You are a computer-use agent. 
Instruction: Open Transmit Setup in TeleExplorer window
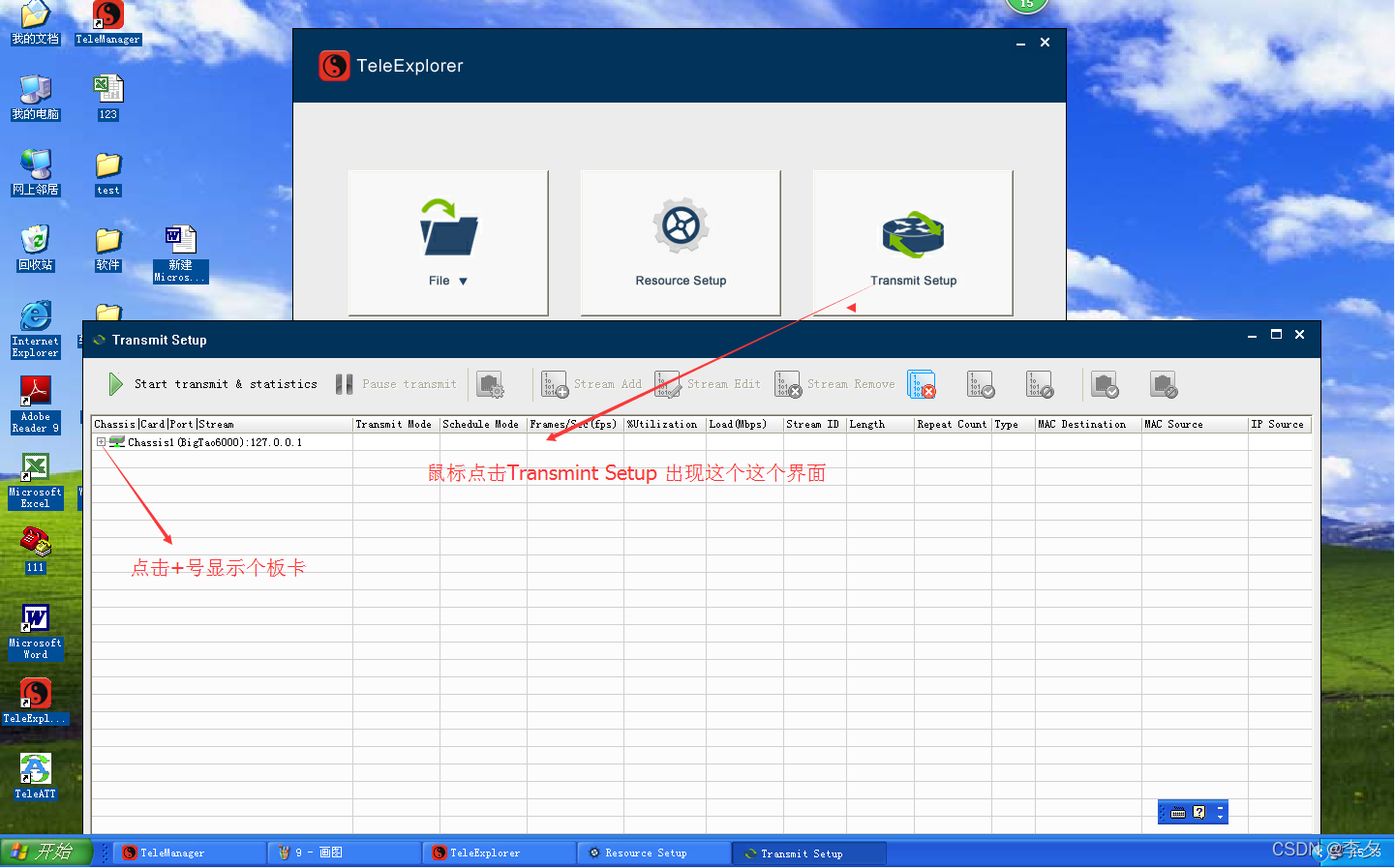913,243
